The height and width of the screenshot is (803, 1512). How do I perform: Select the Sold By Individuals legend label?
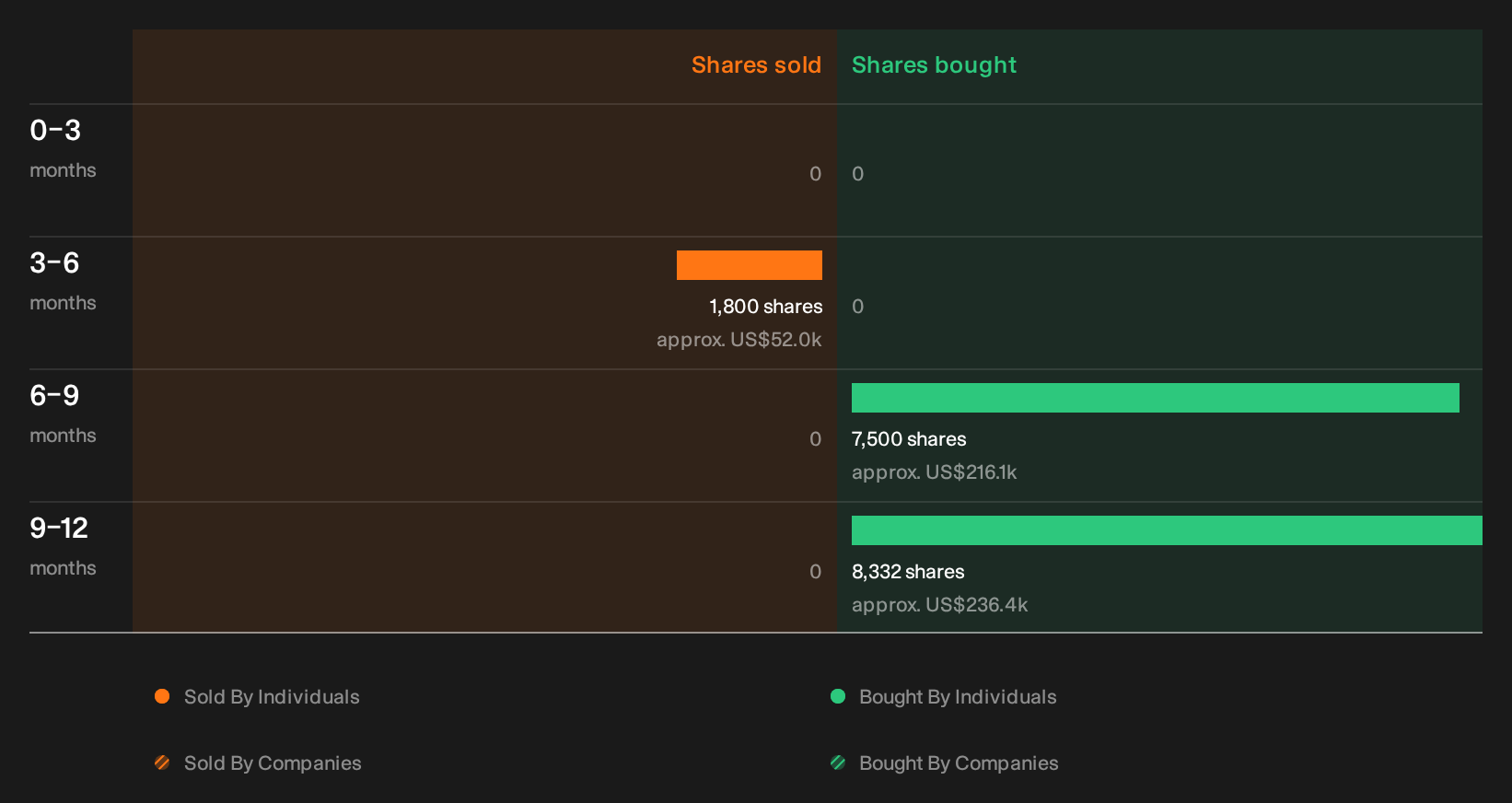pyautogui.click(x=272, y=697)
